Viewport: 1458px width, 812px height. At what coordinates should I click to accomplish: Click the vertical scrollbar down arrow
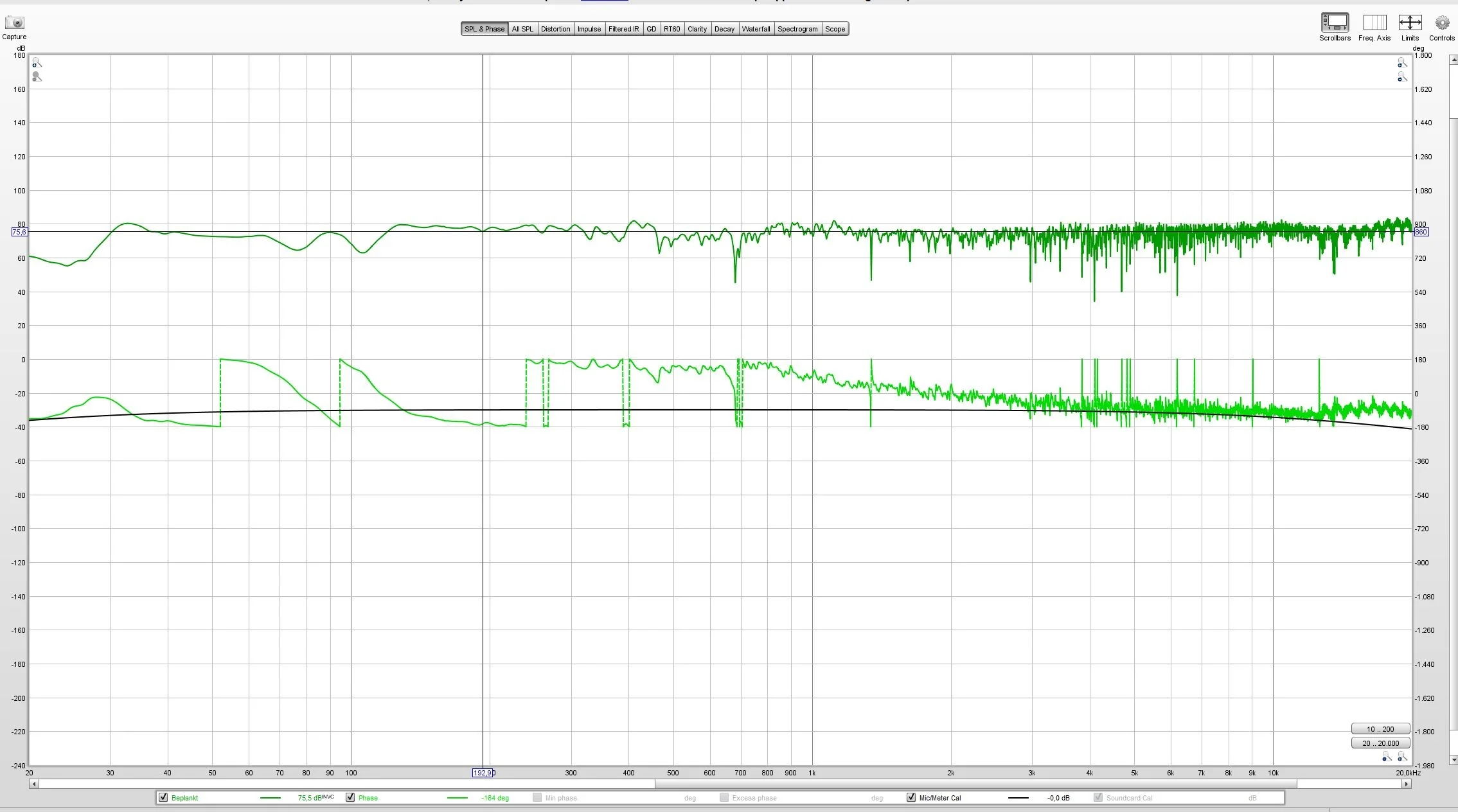click(x=1454, y=760)
